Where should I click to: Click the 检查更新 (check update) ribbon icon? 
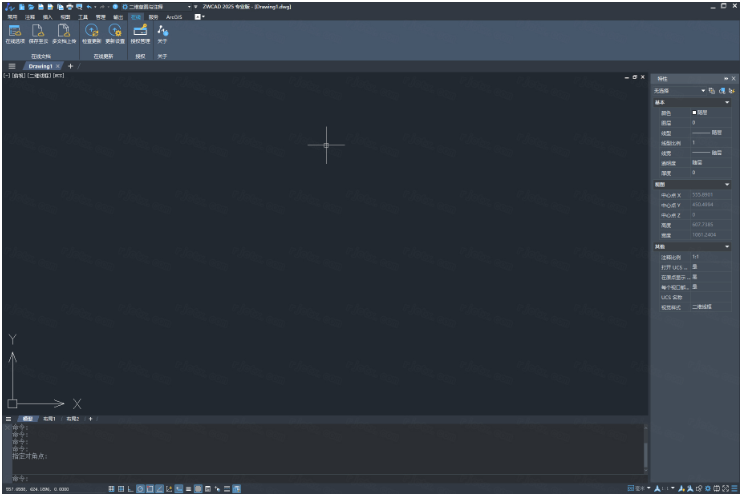click(x=91, y=33)
